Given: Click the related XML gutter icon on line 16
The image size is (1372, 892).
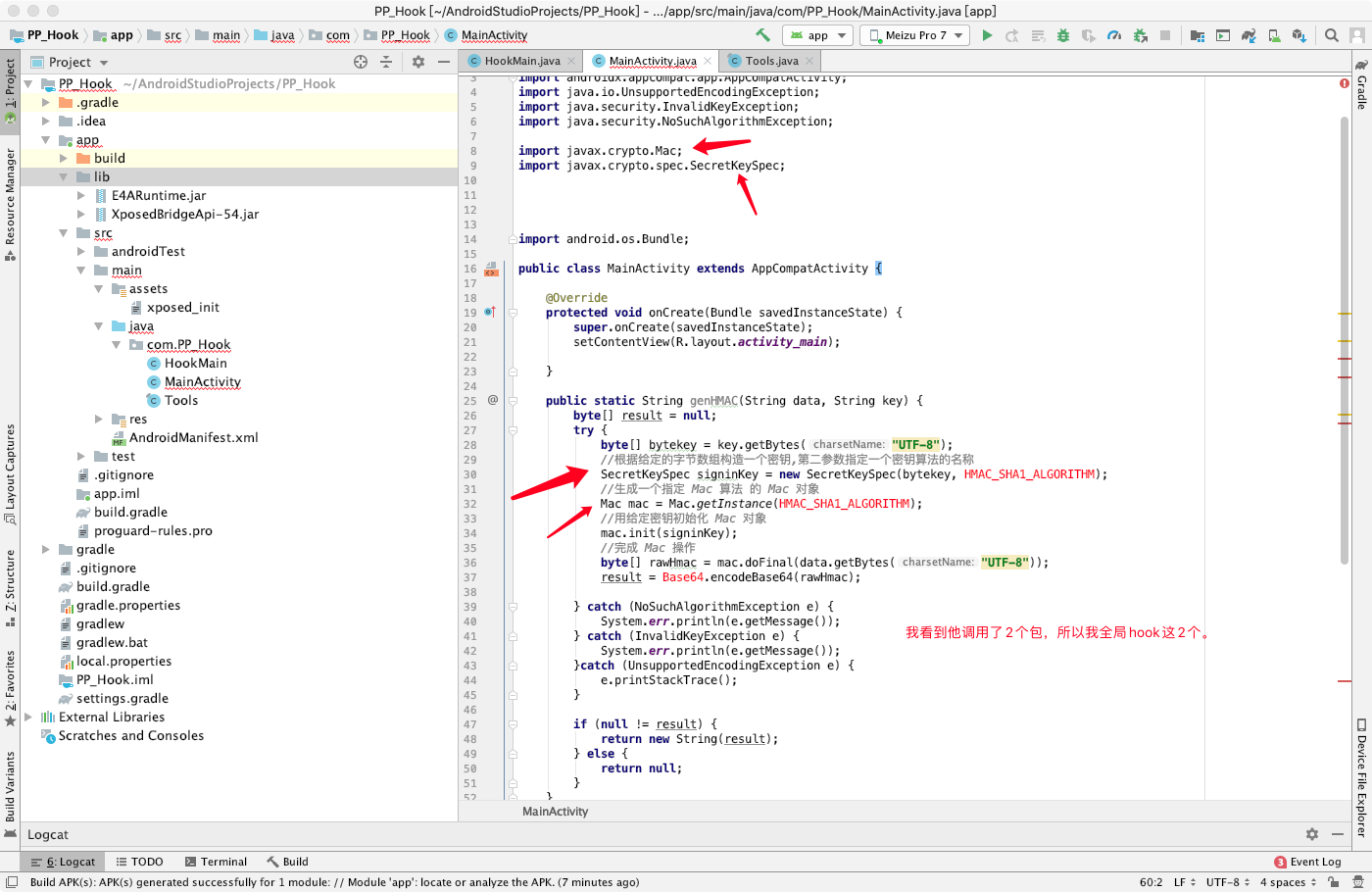Looking at the screenshot, I should click(491, 270).
